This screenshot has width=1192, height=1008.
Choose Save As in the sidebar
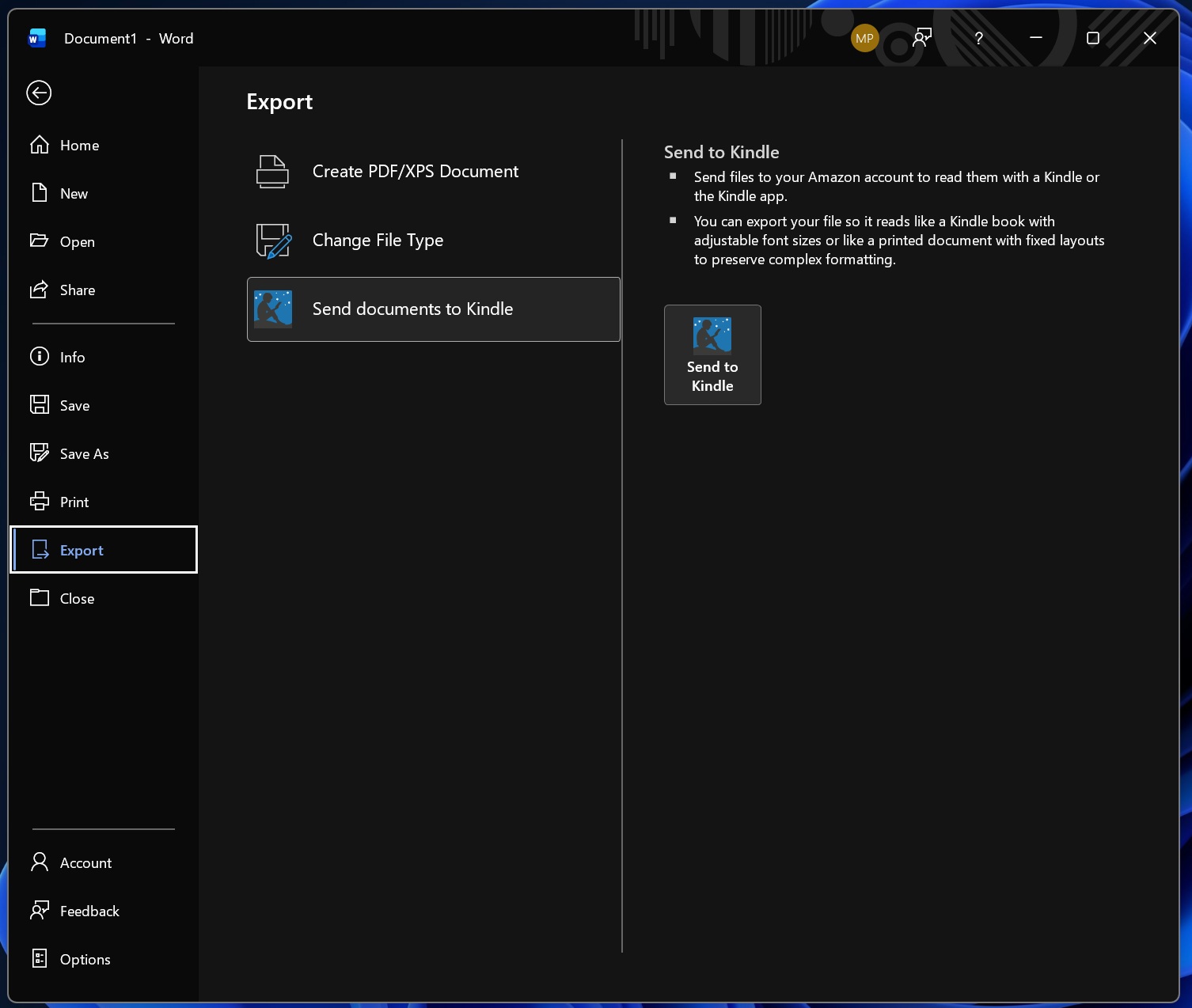click(104, 453)
